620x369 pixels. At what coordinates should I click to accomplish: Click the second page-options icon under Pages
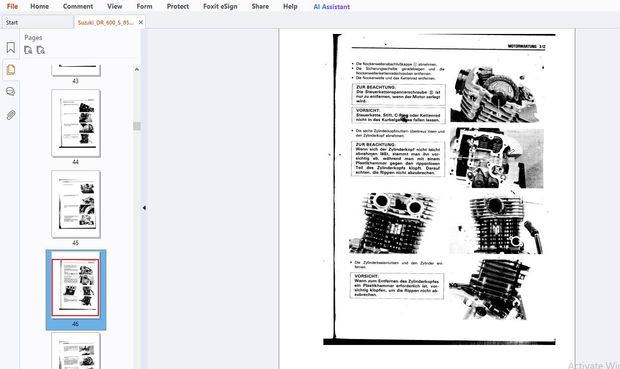click(41, 50)
